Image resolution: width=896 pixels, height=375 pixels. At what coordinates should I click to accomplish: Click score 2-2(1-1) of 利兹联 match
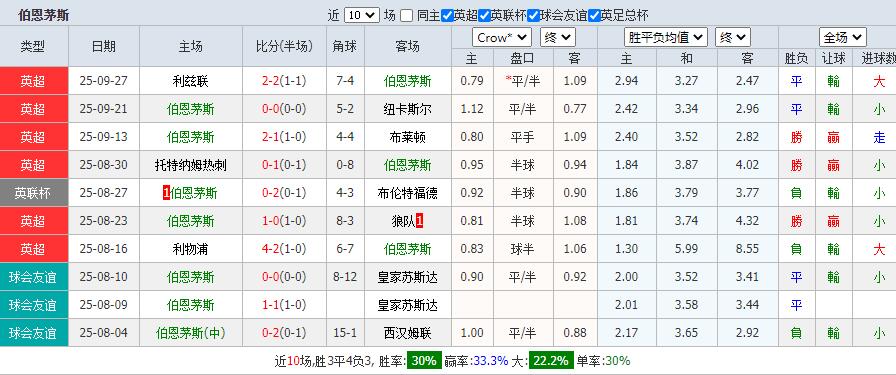click(x=284, y=81)
